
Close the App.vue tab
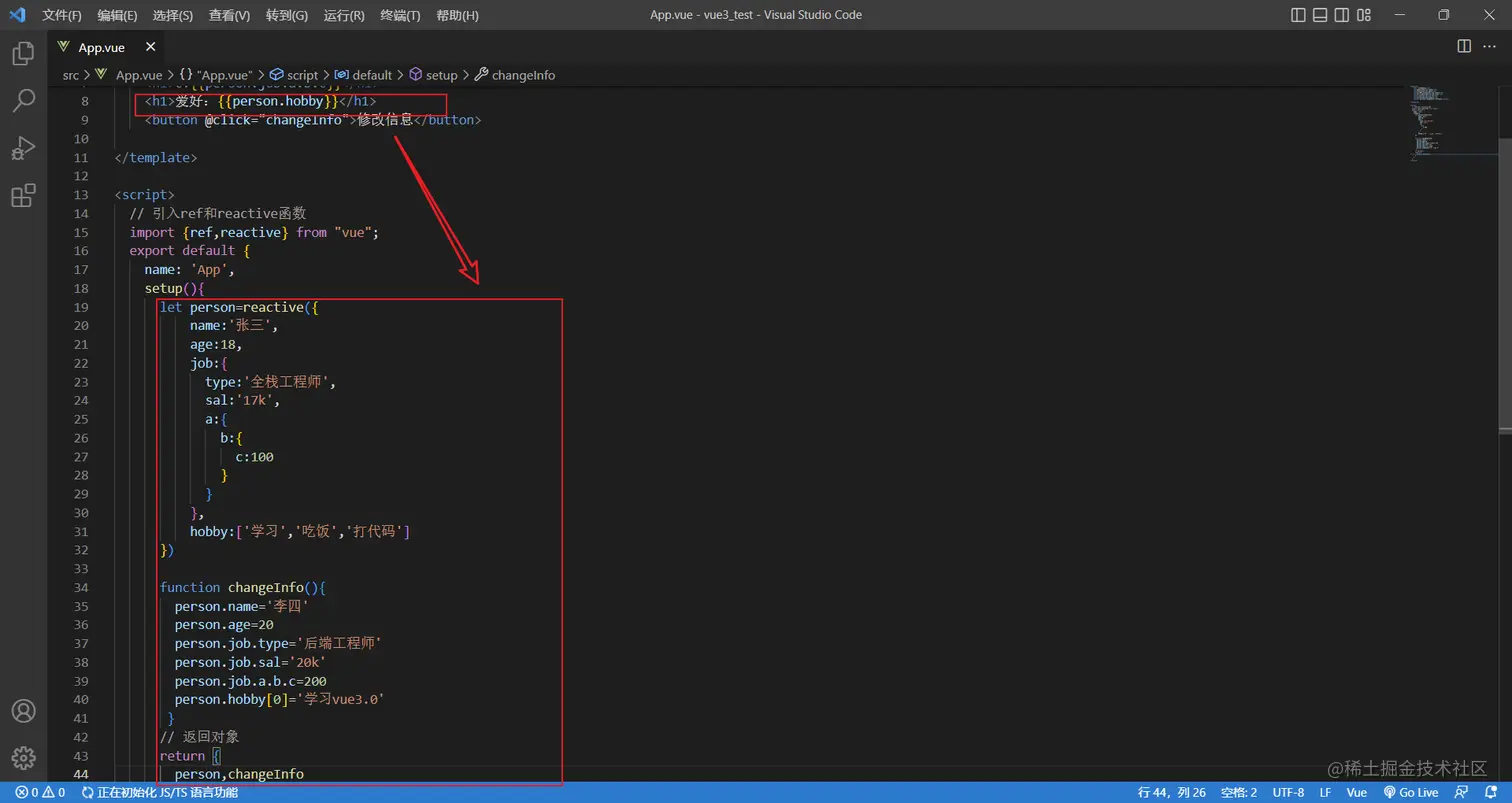(x=151, y=47)
